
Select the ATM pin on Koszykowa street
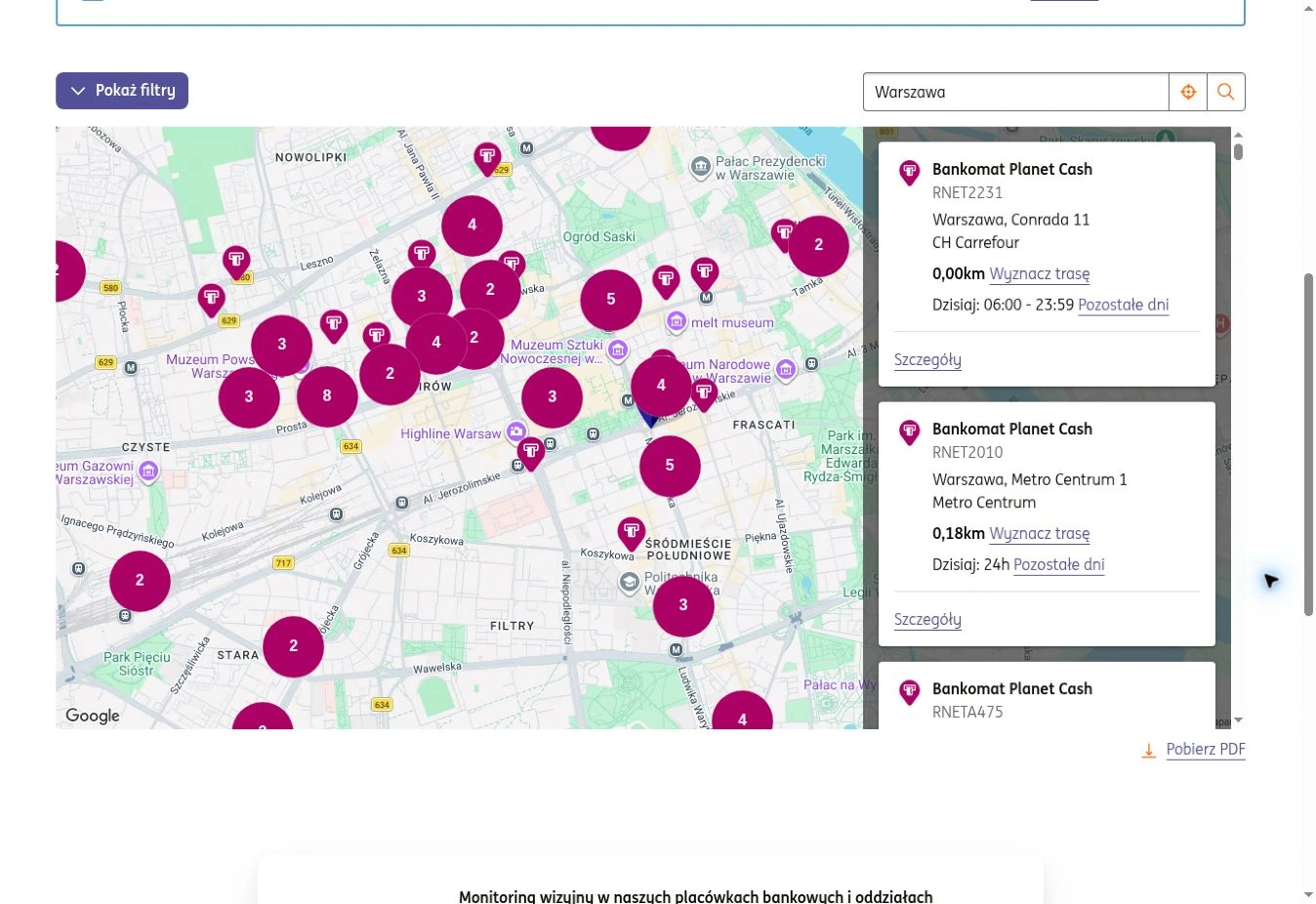(632, 533)
